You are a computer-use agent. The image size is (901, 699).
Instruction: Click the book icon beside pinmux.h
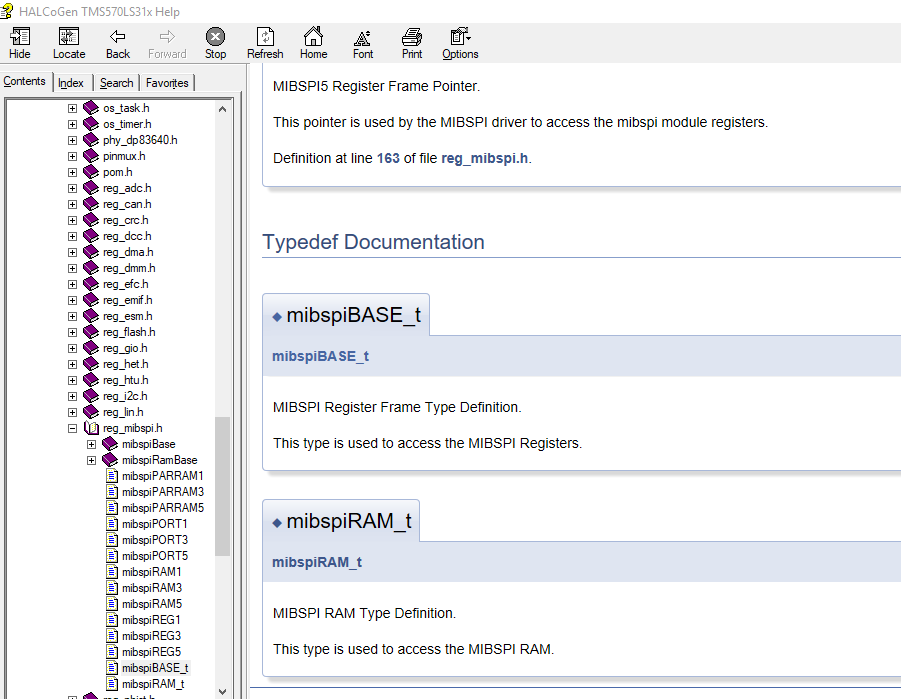coord(91,156)
